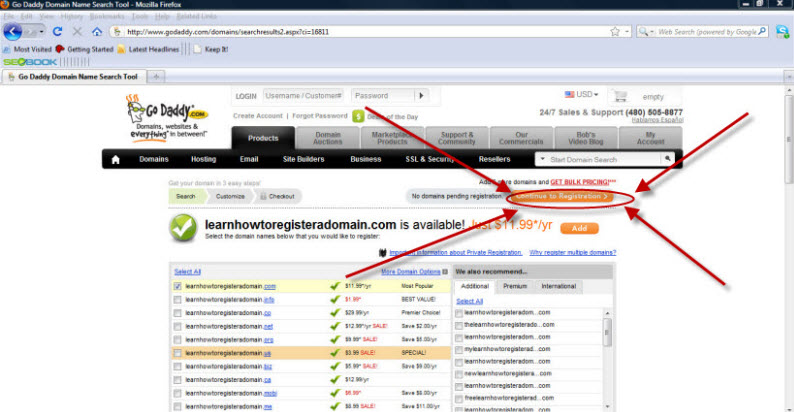Click the search magnifier in web search box
Viewport: 794px width, 412px height.
coord(762,31)
